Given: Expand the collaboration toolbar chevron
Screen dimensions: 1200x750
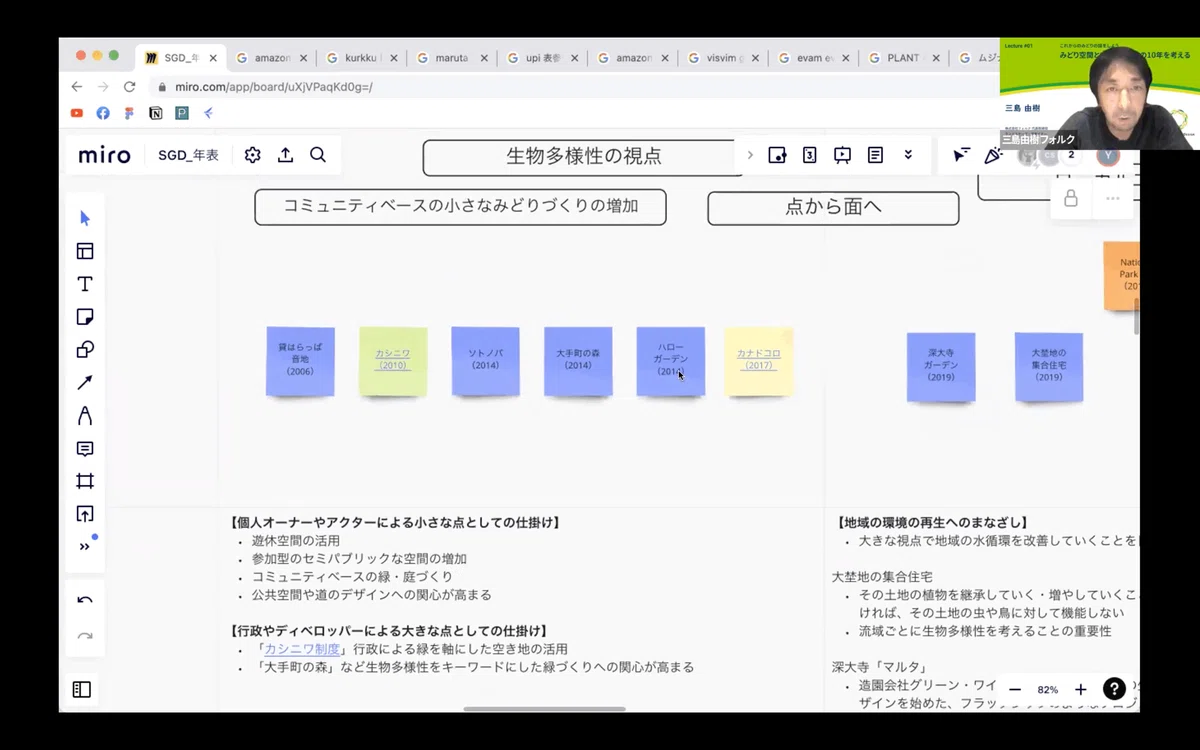Looking at the screenshot, I should [x=750, y=155].
